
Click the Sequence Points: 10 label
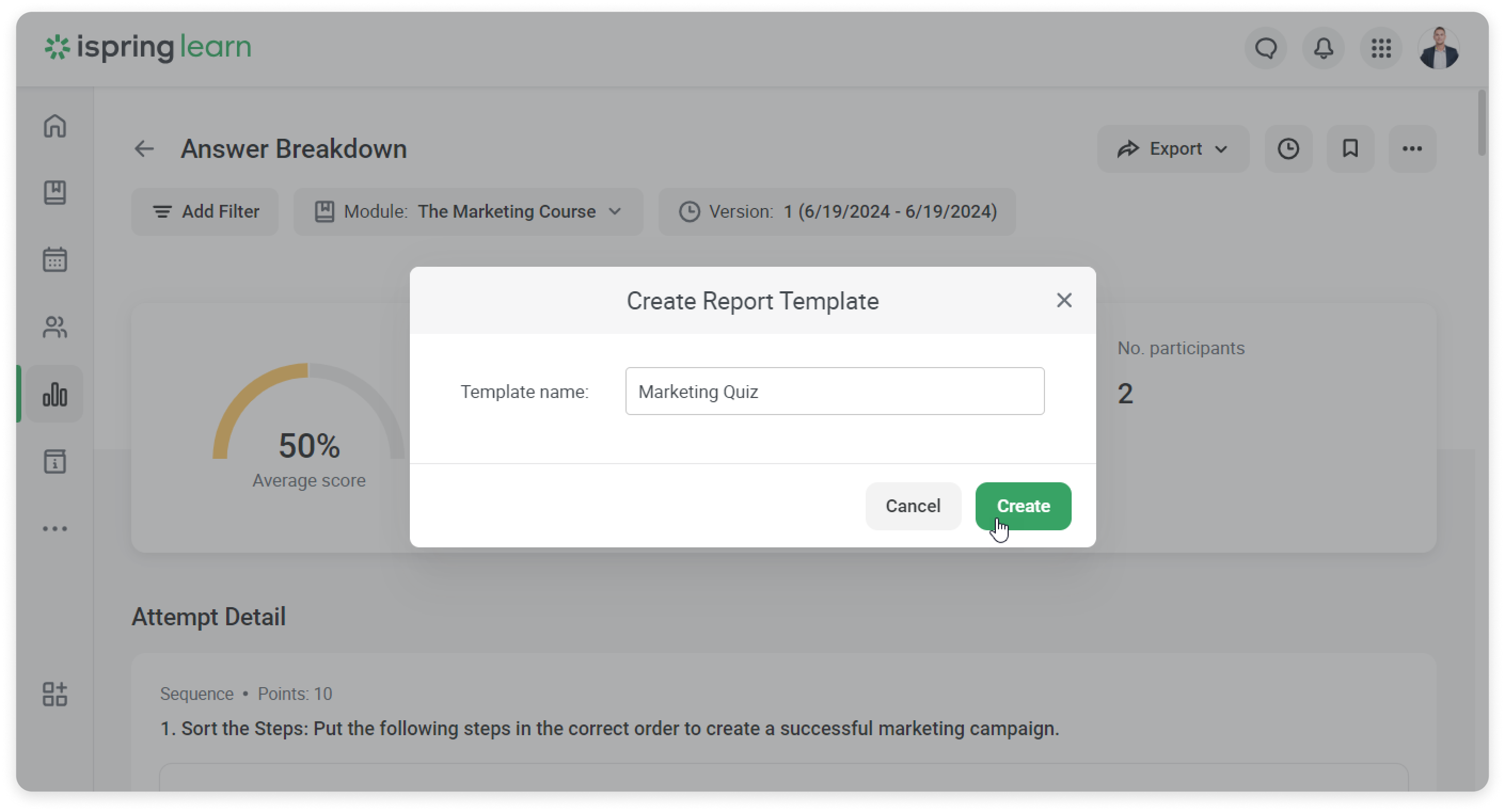(246, 694)
